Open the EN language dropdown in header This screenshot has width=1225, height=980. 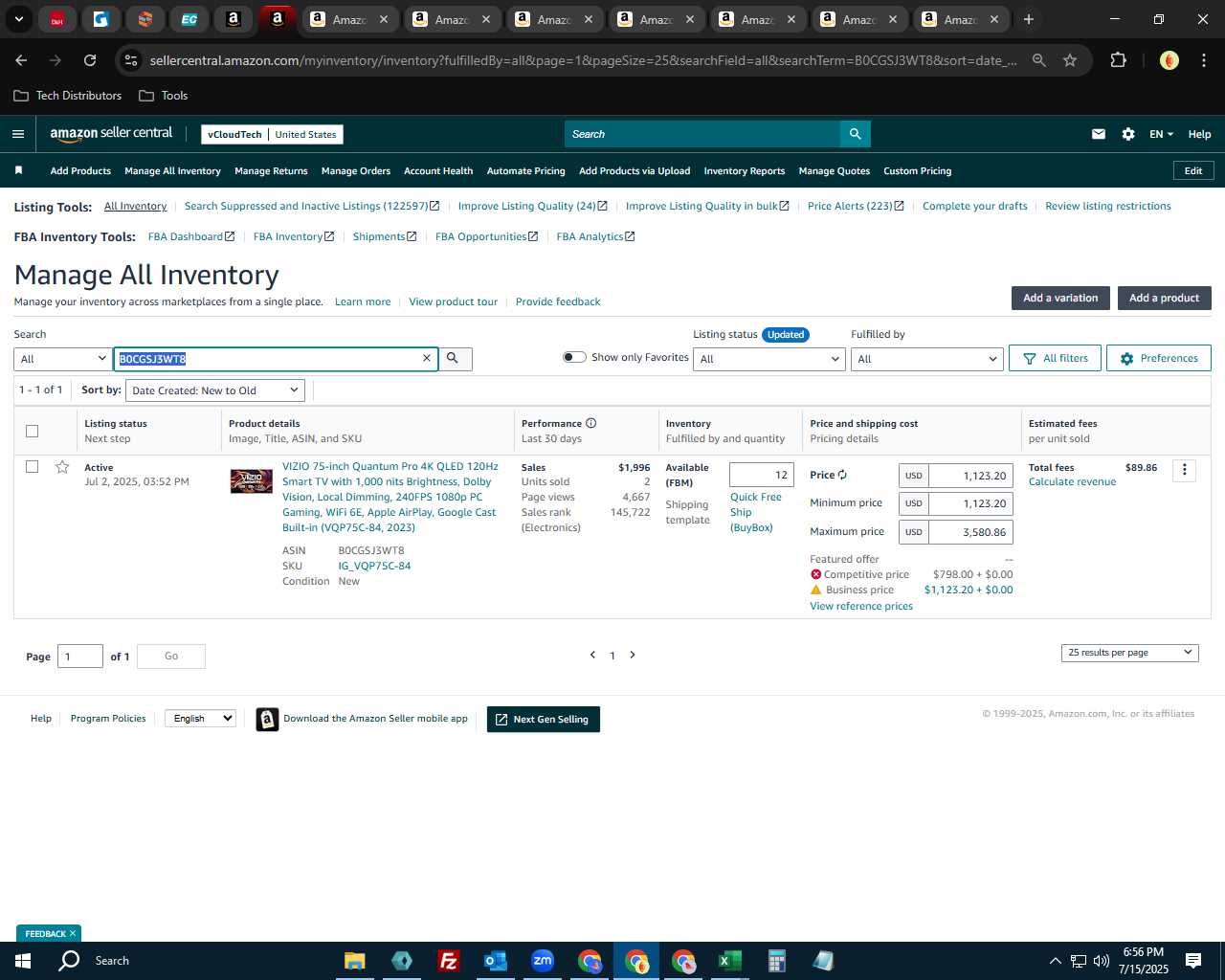(1161, 134)
